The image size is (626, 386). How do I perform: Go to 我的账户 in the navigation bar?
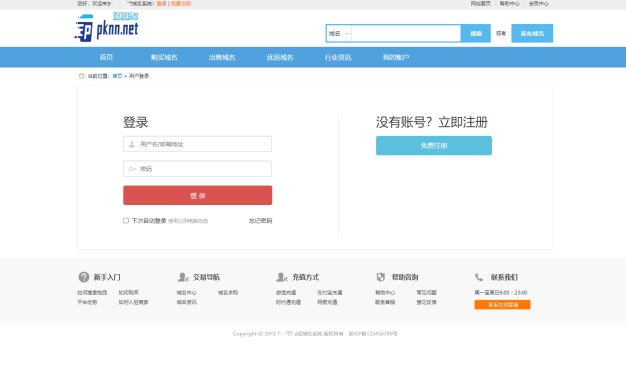click(396, 57)
